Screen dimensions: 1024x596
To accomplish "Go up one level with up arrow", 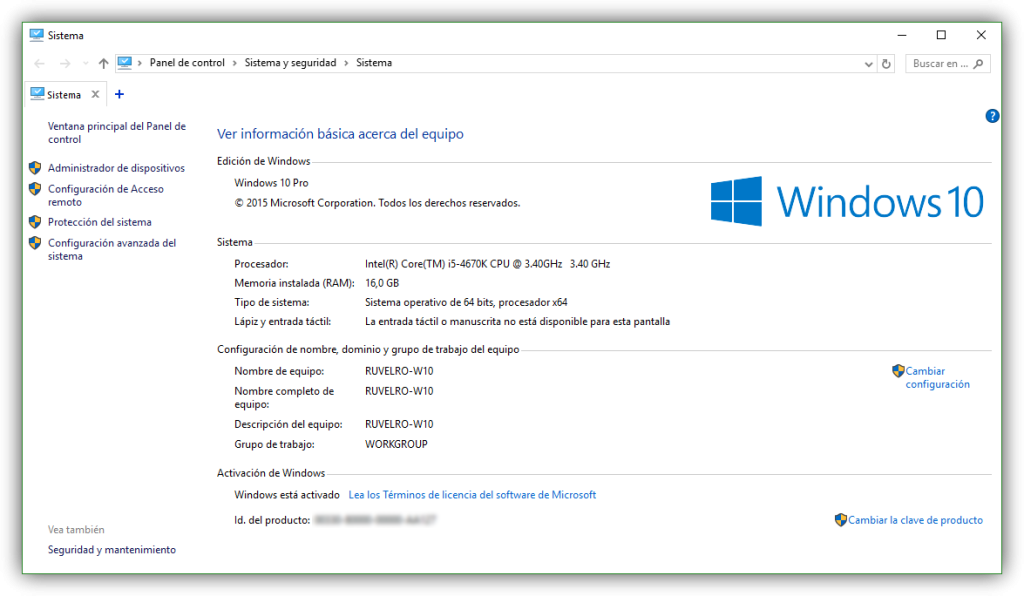I will click(x=103, y=63).
